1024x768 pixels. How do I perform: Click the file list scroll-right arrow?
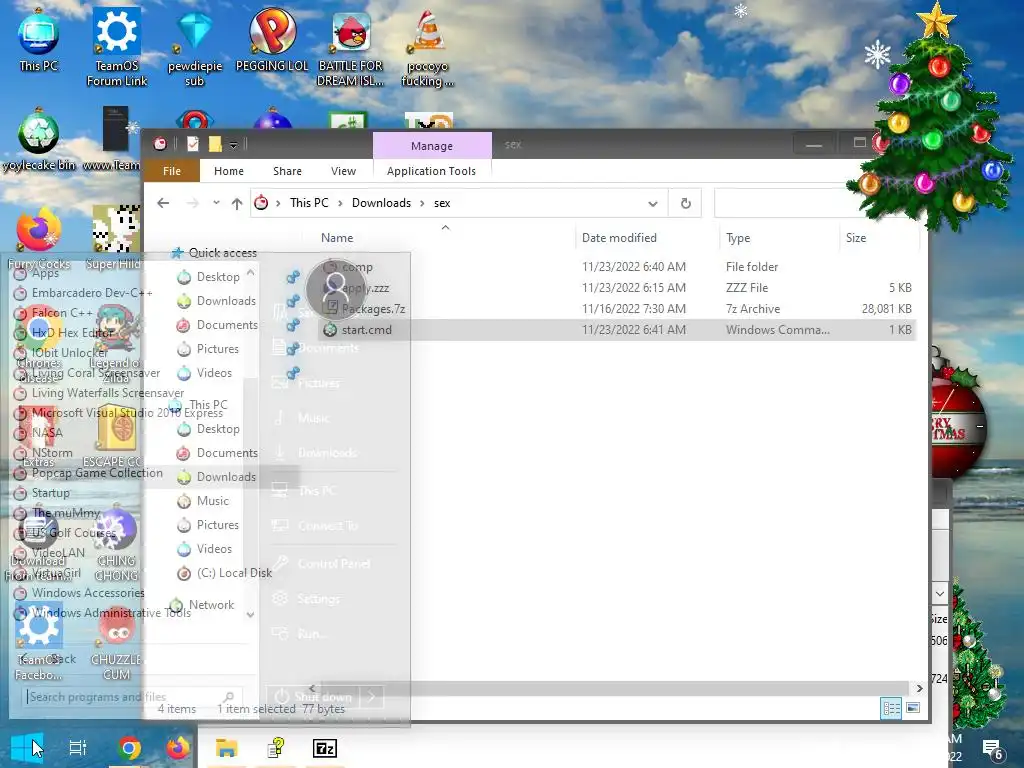(x=920, y=688)
